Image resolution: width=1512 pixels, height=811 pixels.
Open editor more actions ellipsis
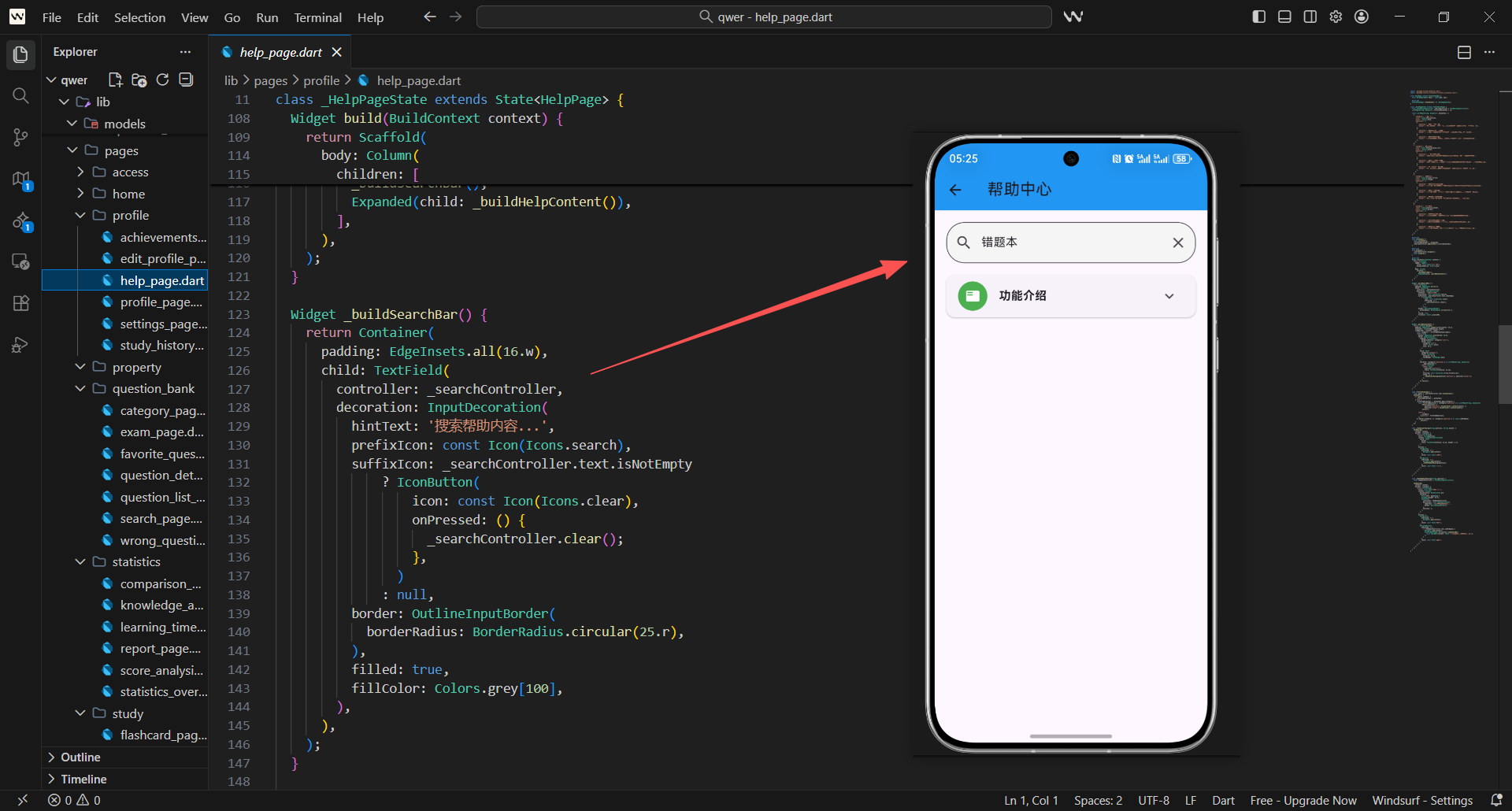point(1489,52)
